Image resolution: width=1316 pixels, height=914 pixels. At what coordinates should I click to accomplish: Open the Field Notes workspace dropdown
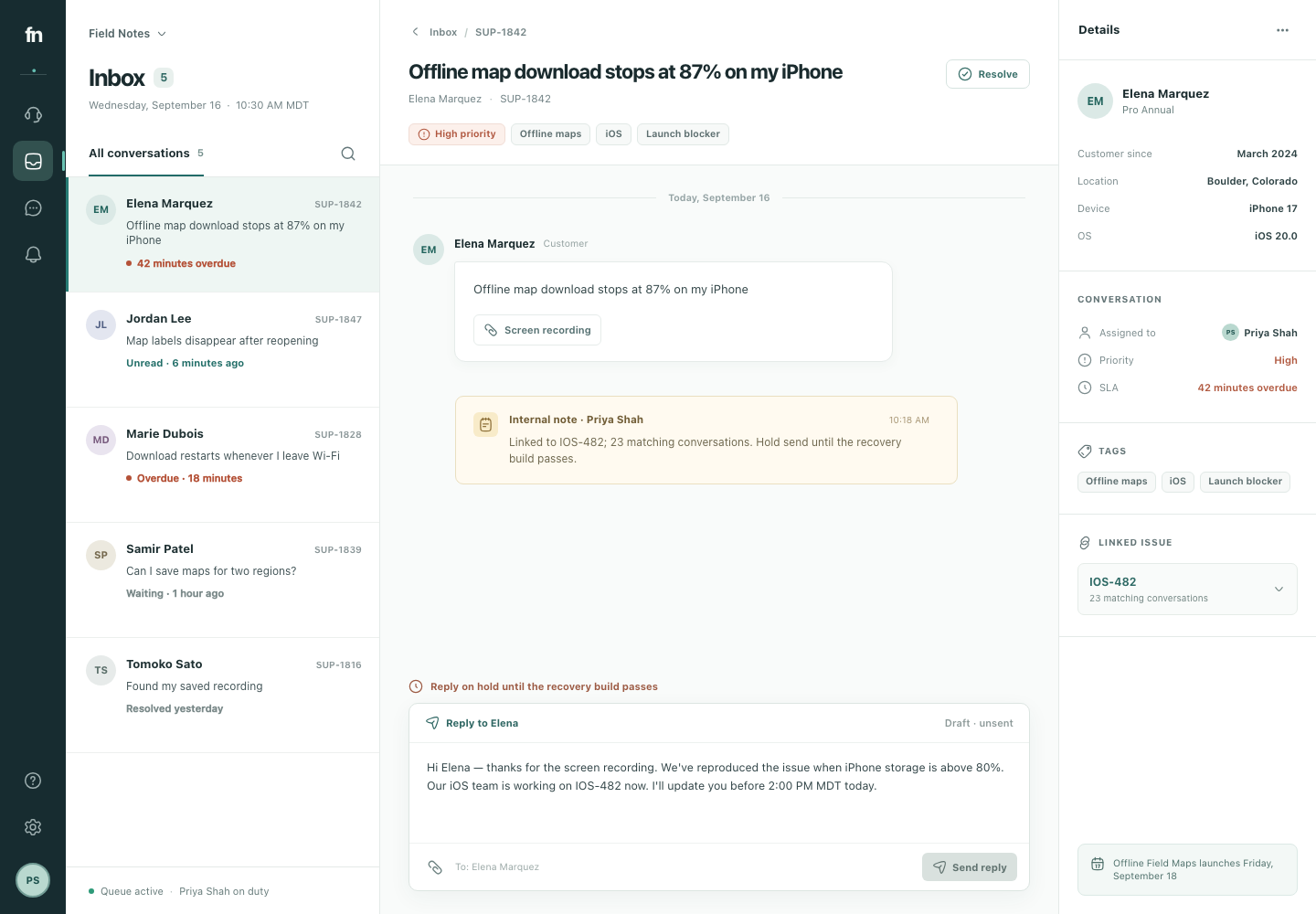click(x=127, y=34)
